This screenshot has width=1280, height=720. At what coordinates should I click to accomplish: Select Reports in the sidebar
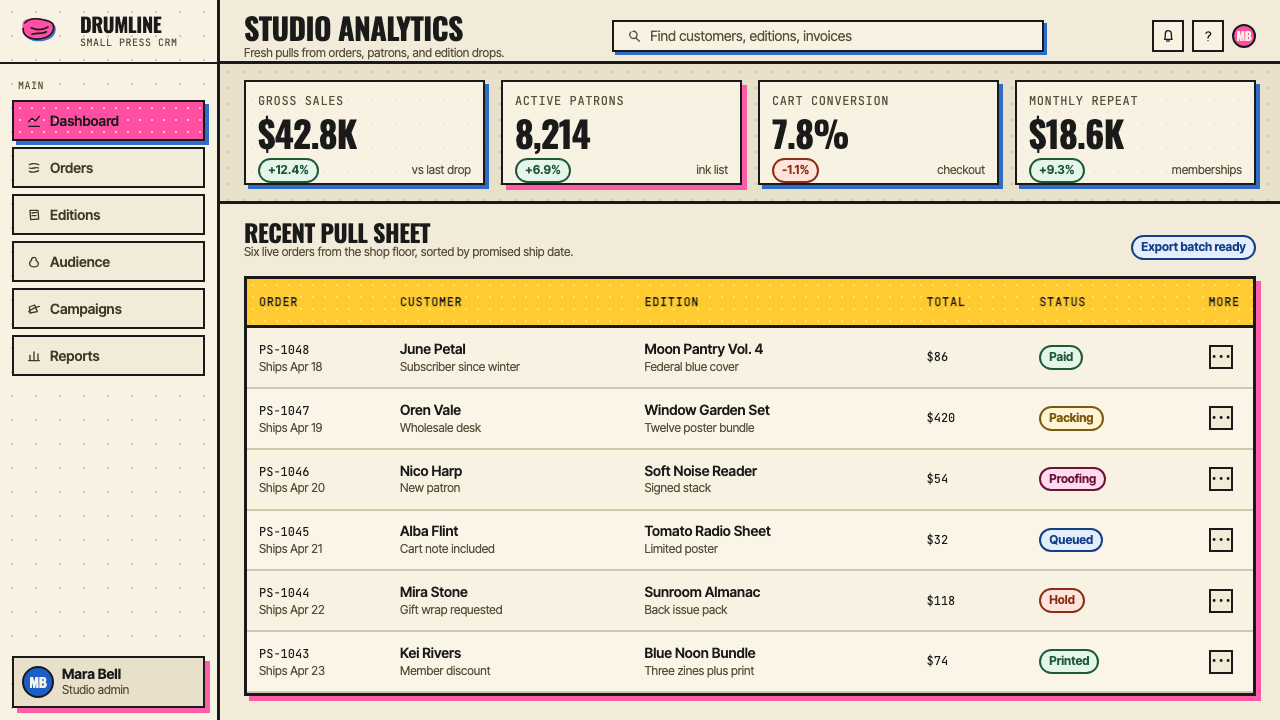pos(108,356)
